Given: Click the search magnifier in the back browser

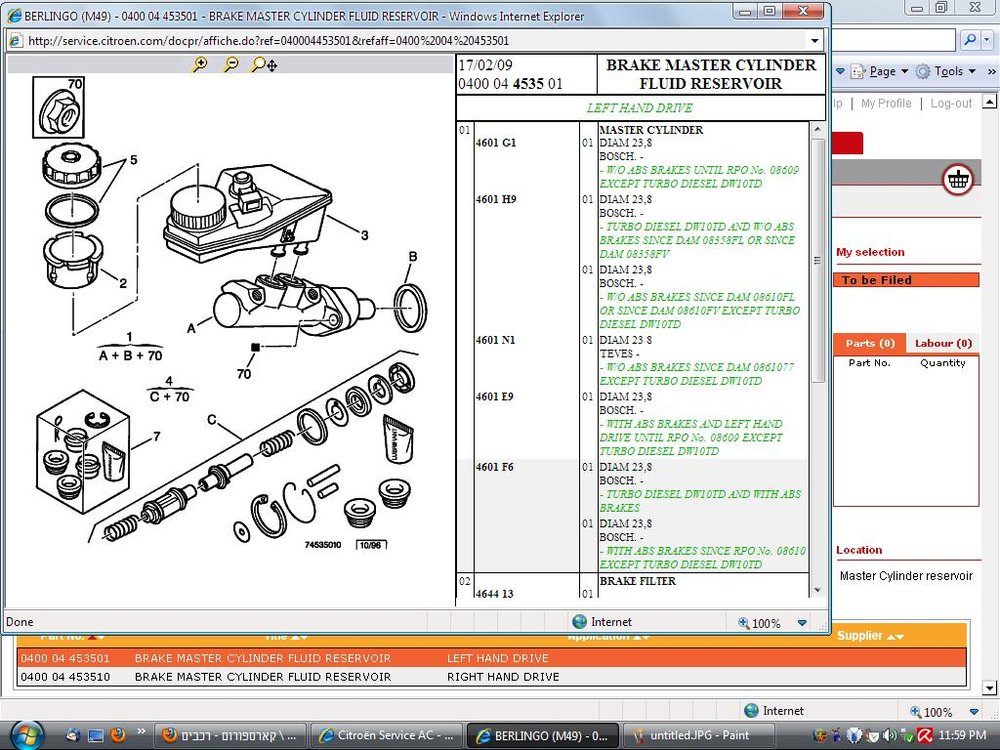Looking at the screenshot, I should [x=969, y=40].
